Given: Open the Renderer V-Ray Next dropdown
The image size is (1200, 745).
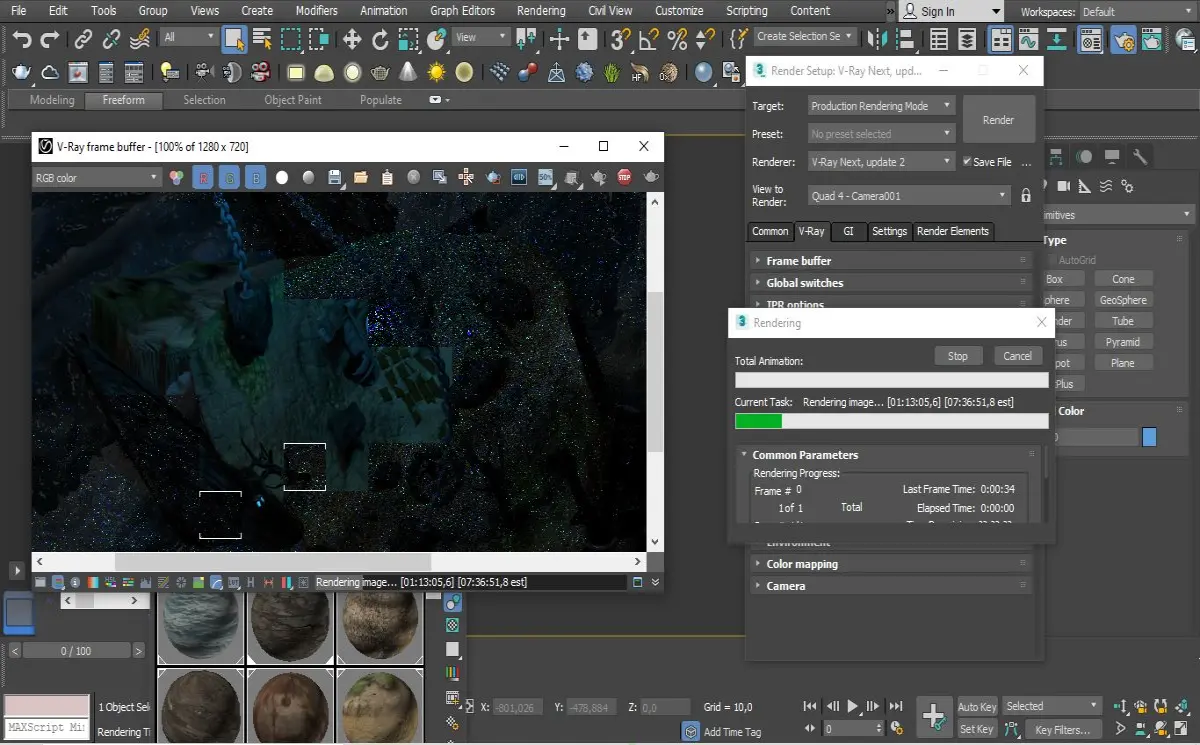Looking at the screenshot, I should (x=881, y=161).
